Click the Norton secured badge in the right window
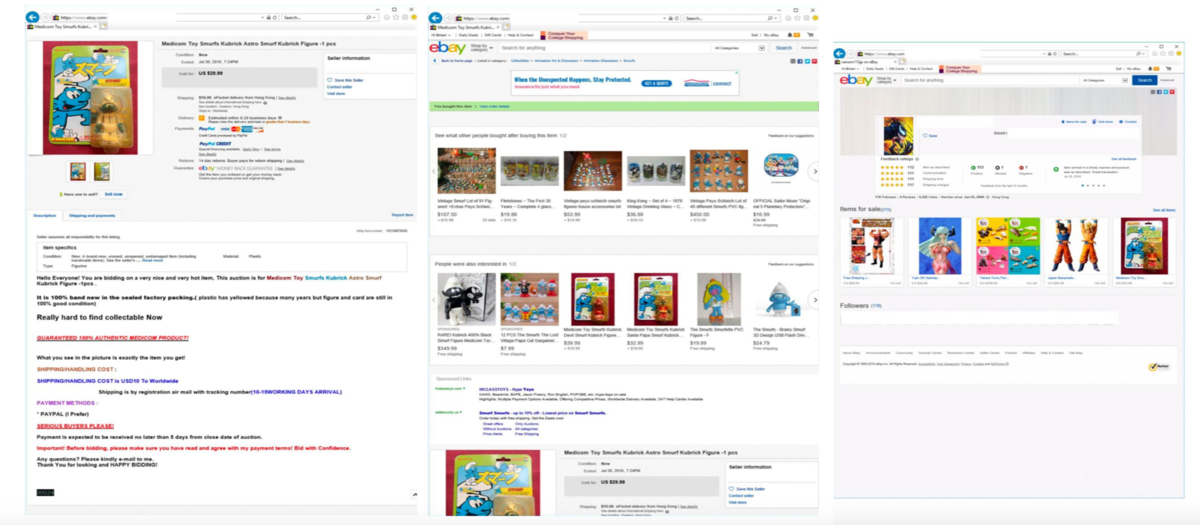The image size is (1200, 525). [1159, 367]
